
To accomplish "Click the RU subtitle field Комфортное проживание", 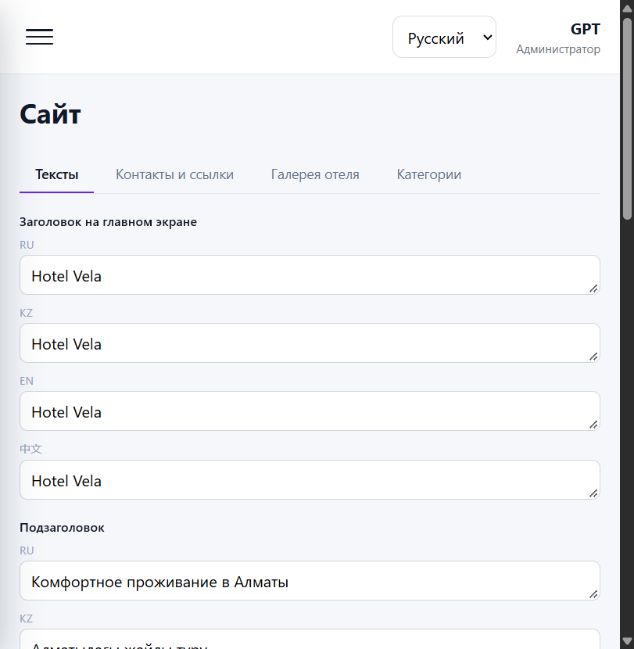I will coord(310,581).
